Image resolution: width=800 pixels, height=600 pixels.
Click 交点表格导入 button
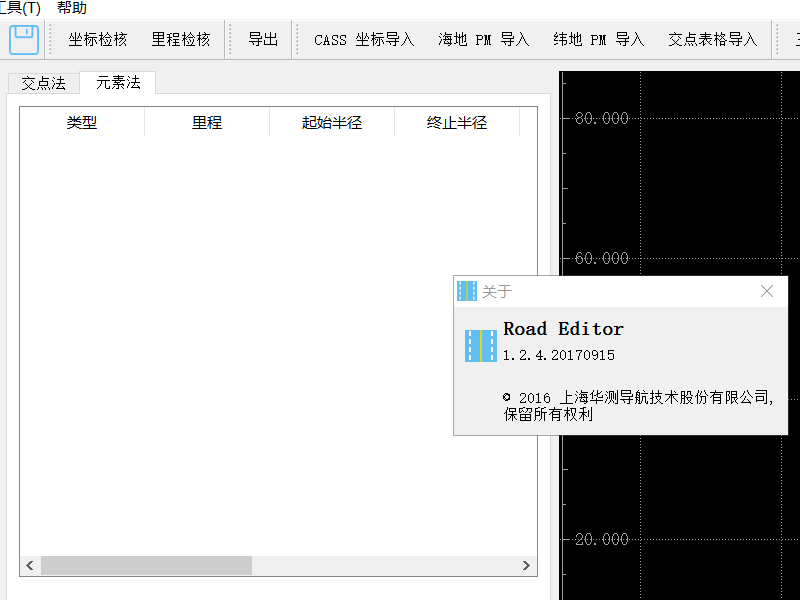pyautogui.click(x=713, y=39)
